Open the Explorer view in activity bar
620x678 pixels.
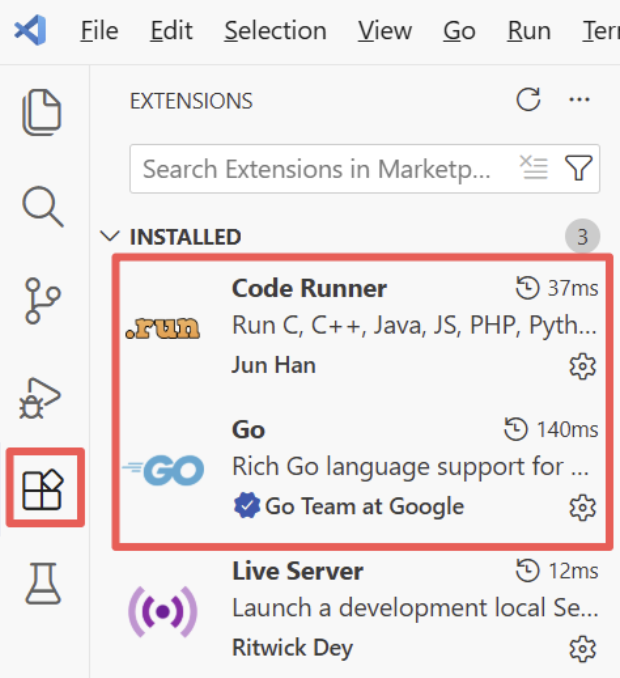[x=42, y=112]
